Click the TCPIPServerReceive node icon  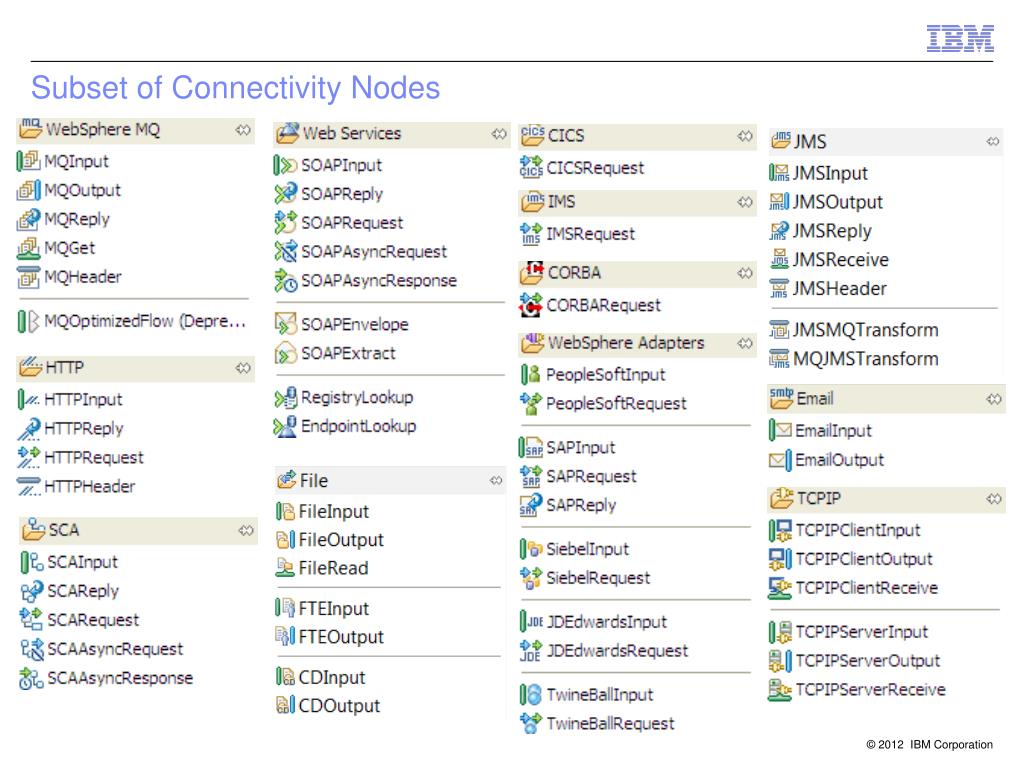coord(780,689)
